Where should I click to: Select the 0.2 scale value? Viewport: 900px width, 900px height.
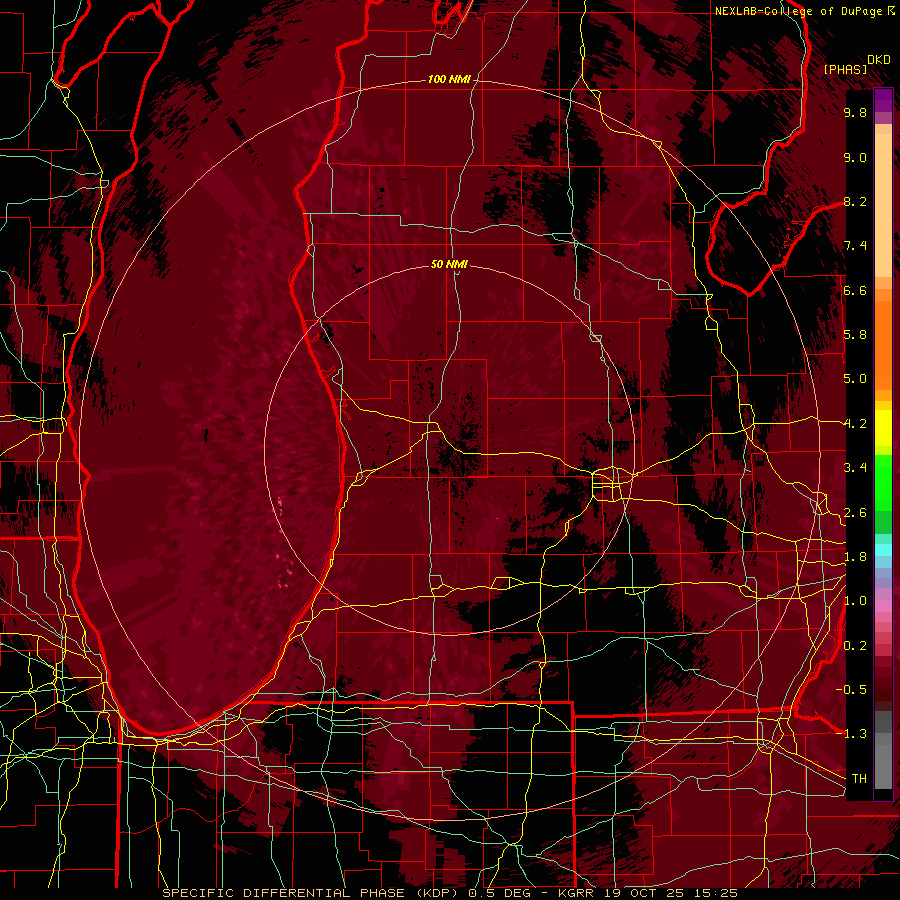(855, 646)
